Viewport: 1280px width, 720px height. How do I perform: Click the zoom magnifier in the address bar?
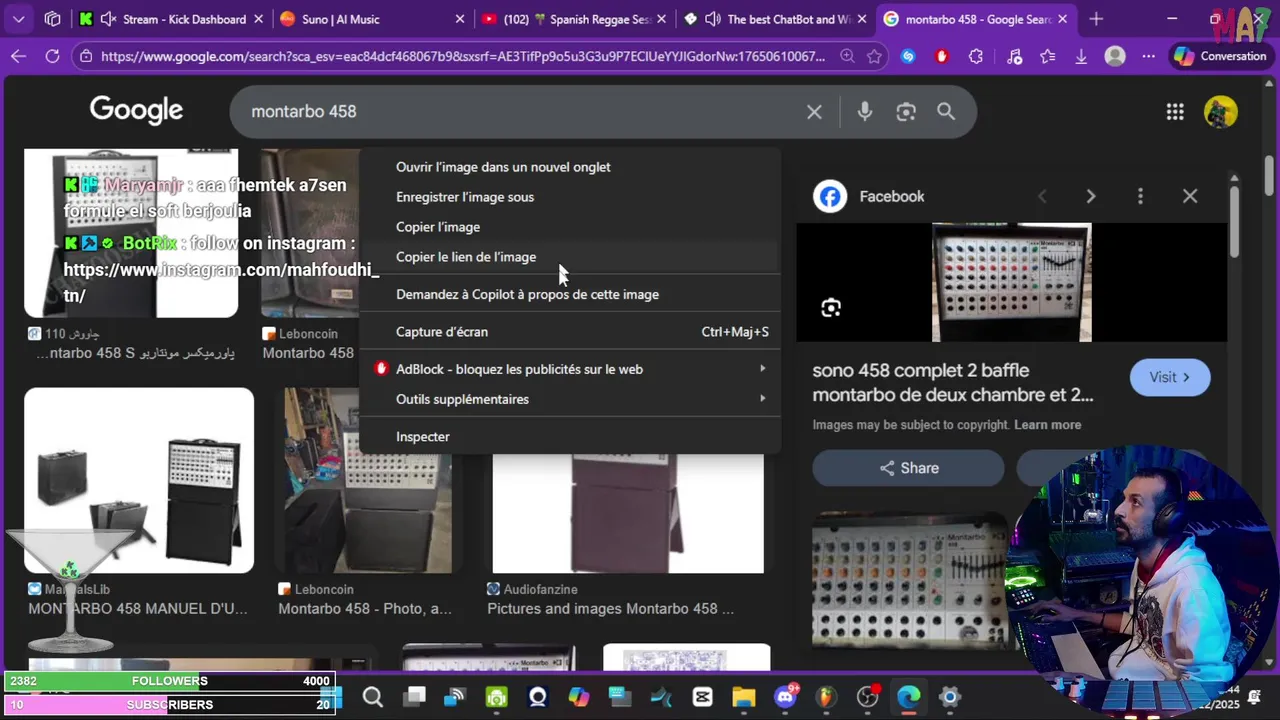pyautogui.click(x=847, y=57)
